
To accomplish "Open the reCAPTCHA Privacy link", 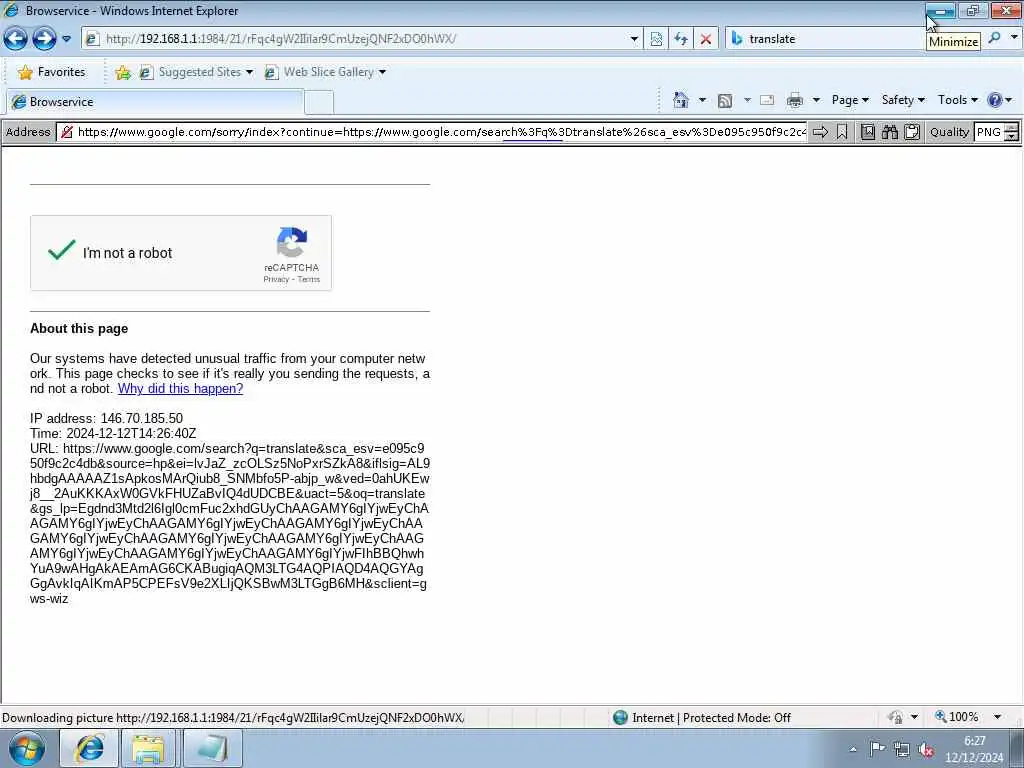I will [276, 280].
